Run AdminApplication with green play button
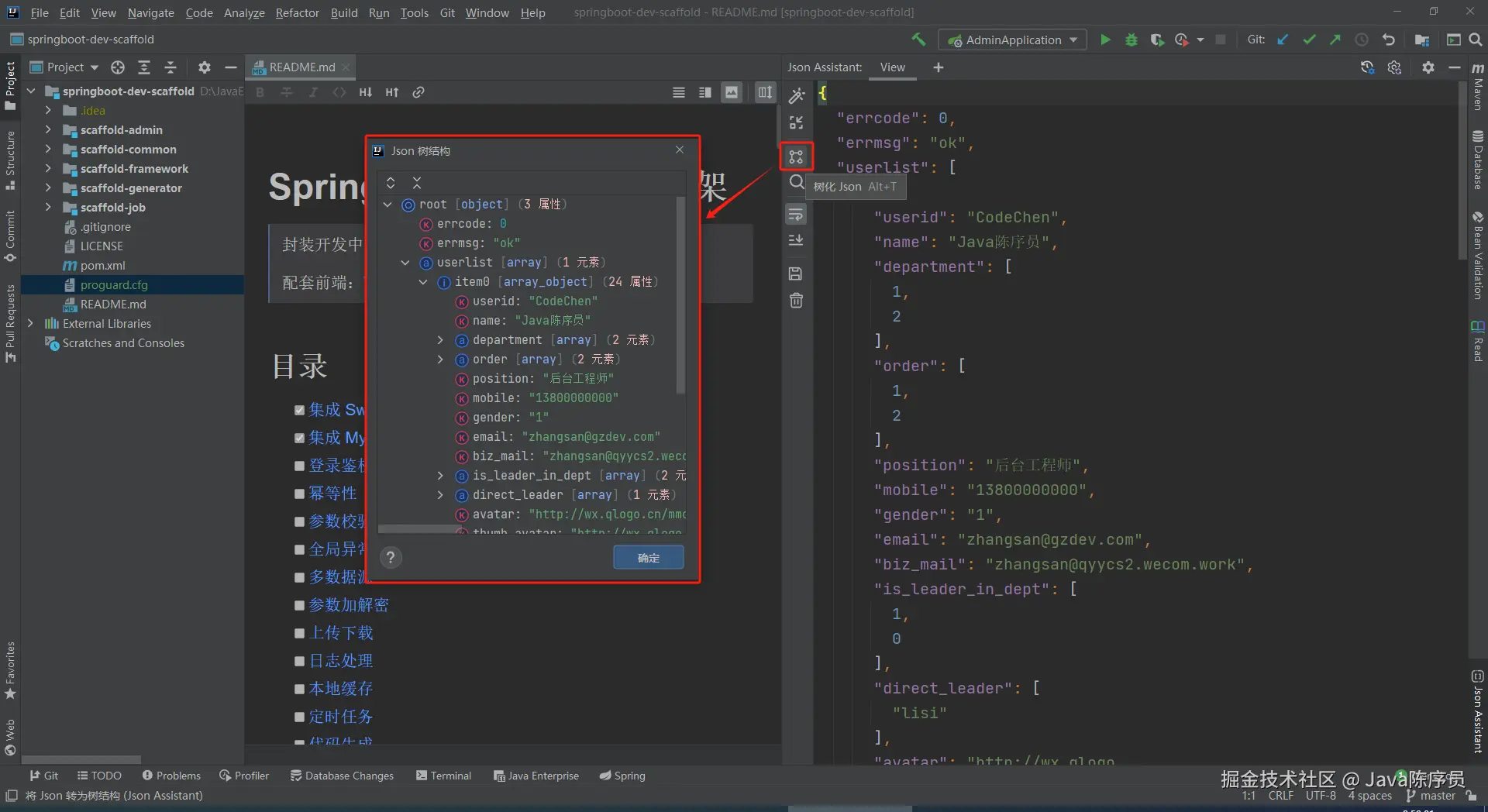This screenshot has width=1488, height=812. pyautogui.click(x=1105, y=40)
